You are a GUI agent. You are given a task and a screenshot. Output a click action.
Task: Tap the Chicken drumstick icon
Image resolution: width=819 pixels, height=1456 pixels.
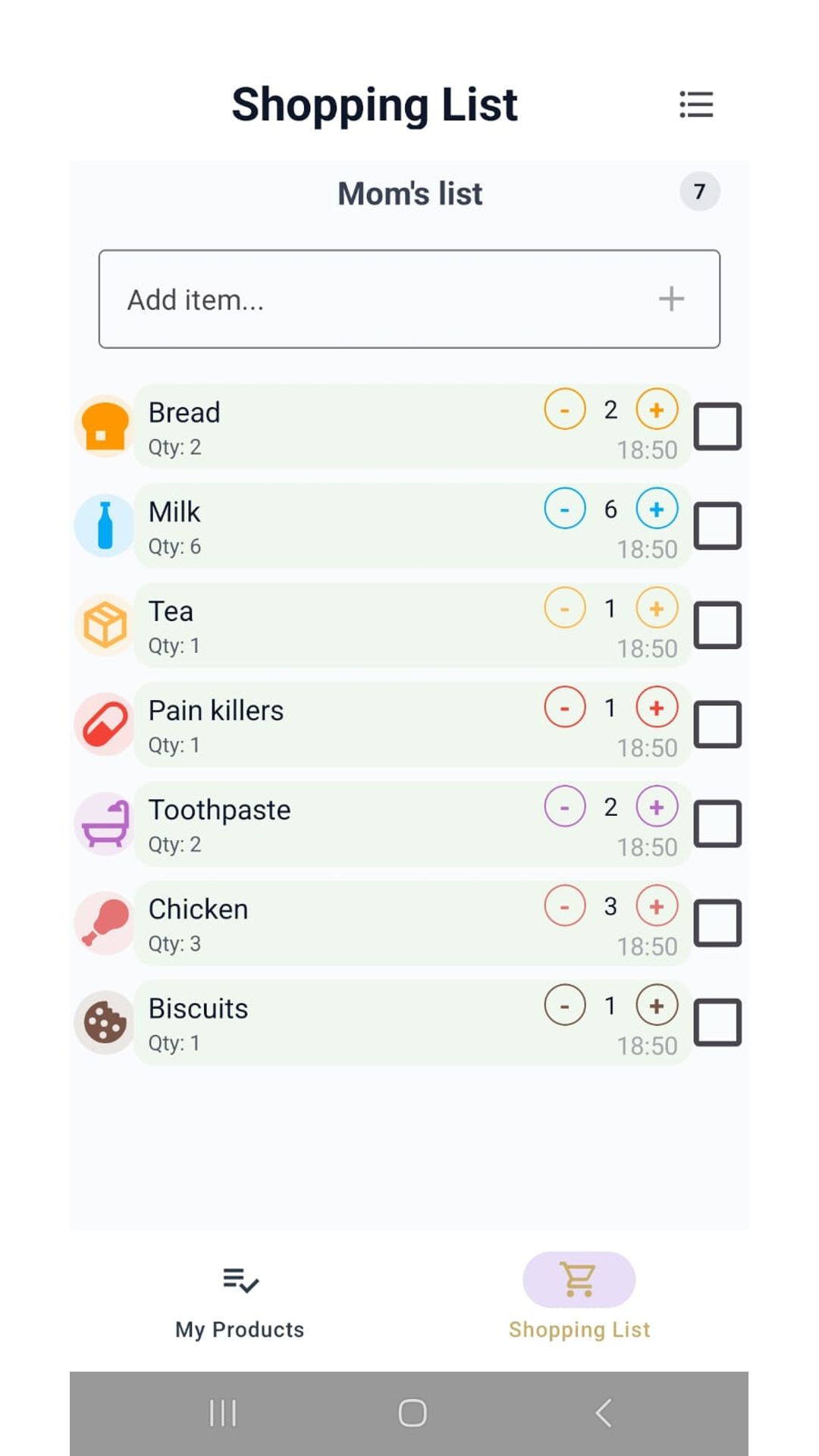point(105,923)
